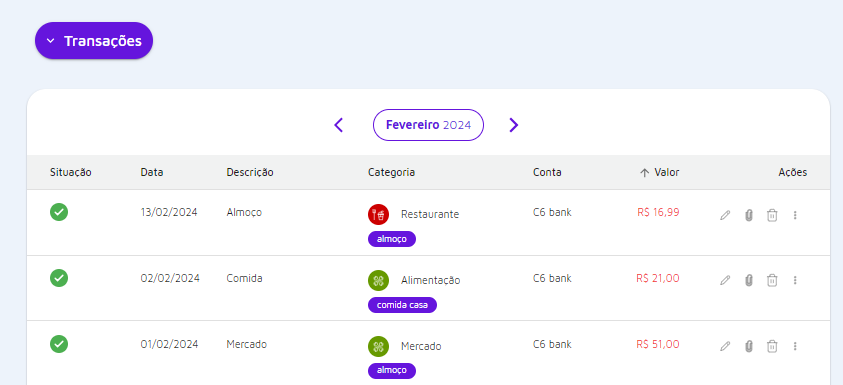The width and height of the screenshot is (843, 385).
Task: Click the green Alimentação category icon
Action: (378, 280)
